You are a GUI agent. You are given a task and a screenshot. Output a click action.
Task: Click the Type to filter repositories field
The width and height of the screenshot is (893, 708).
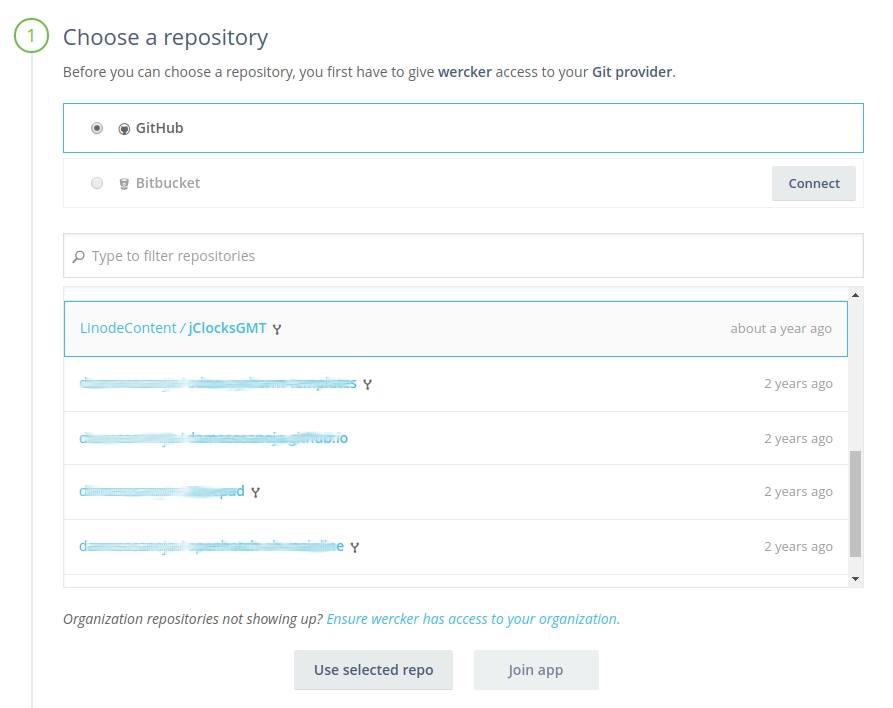400,256
